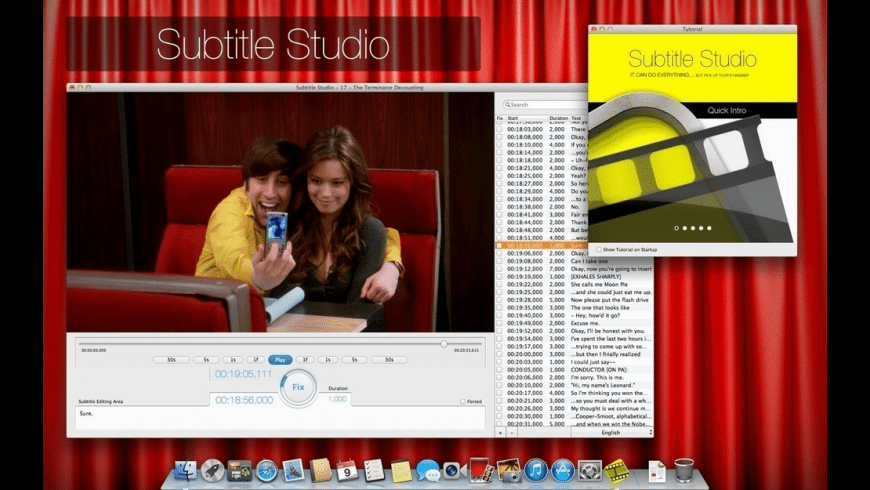Image resolution: width=870 pixels, height=490 pixels.
Task: Click the Text column header
Action: [x=579, y=118]
